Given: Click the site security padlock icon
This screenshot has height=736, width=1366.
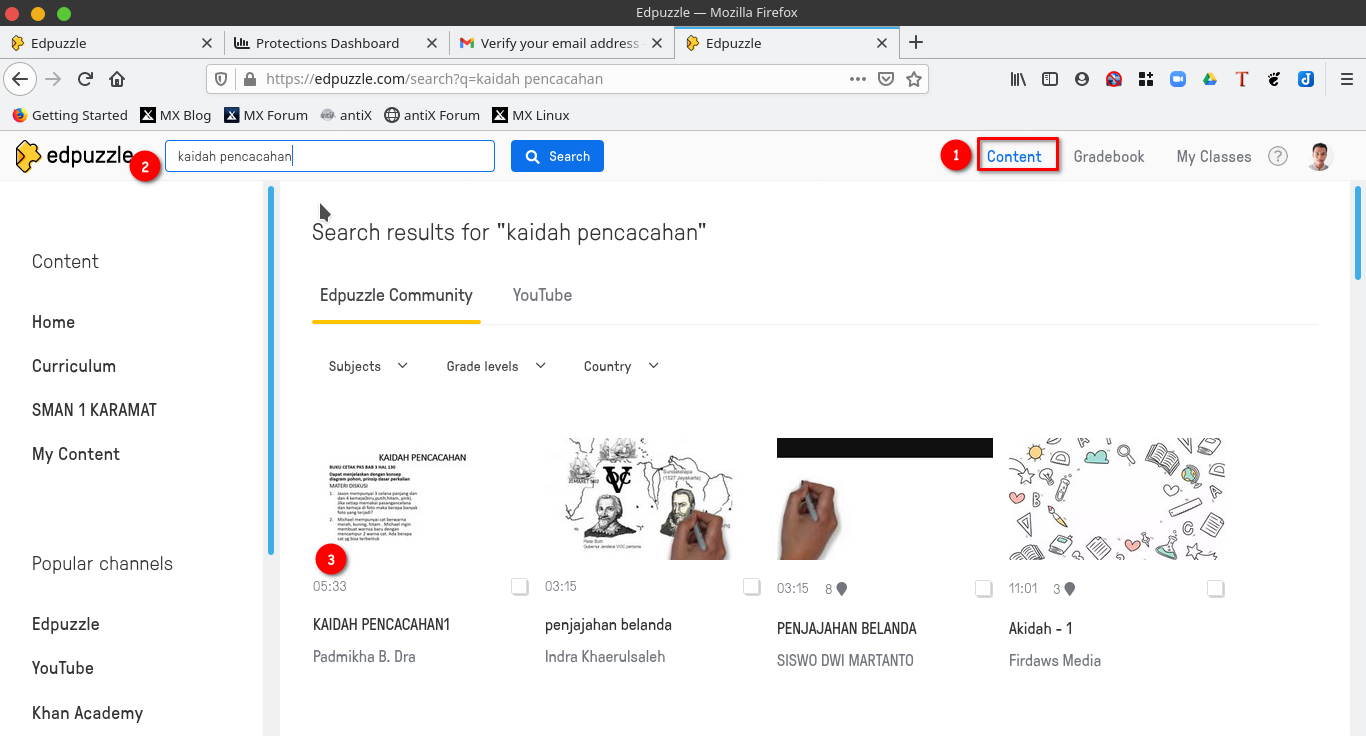Looking at the screenshot, I should (x=248, y=79).
